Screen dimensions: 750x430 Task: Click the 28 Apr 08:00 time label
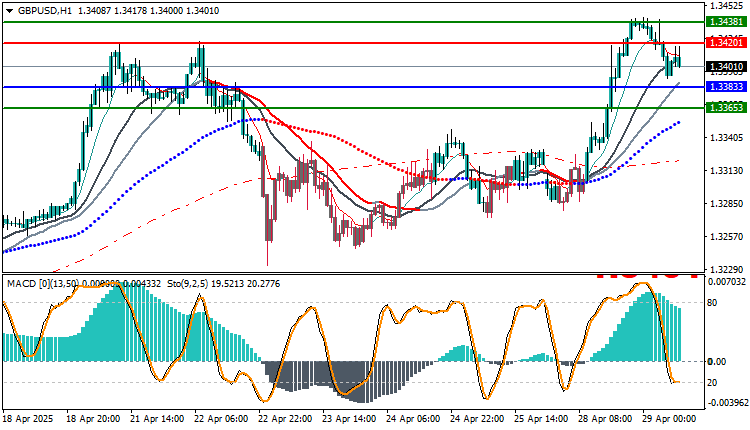pos(606,419)
